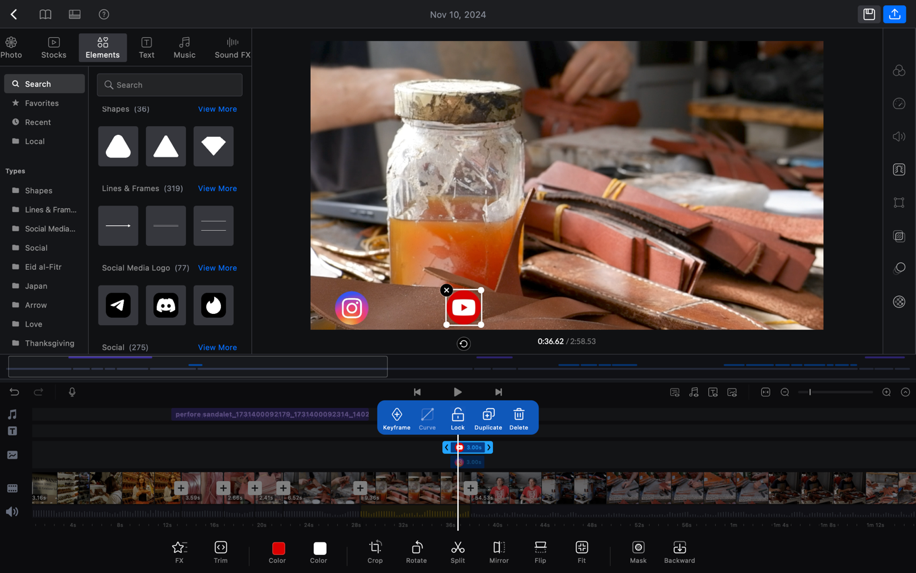
Task: Lock the selected element
Action: tap(457, 418)
